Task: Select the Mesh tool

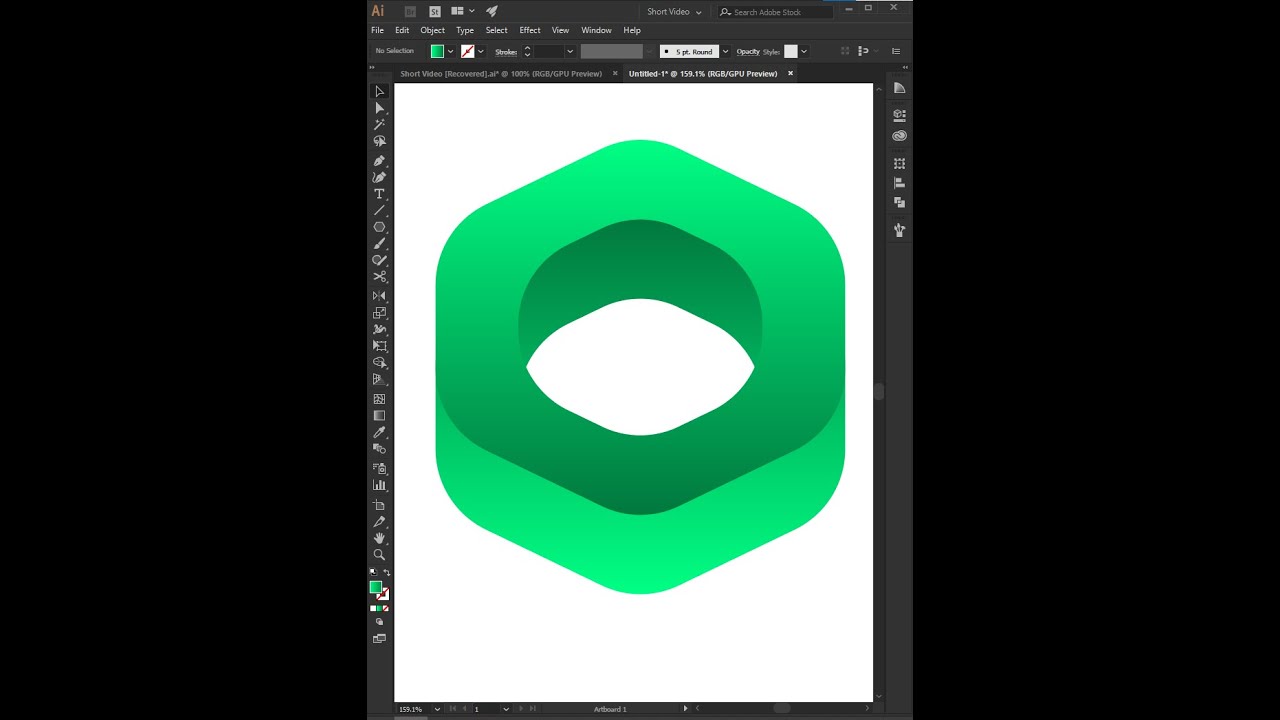Action: pos(379,399)
